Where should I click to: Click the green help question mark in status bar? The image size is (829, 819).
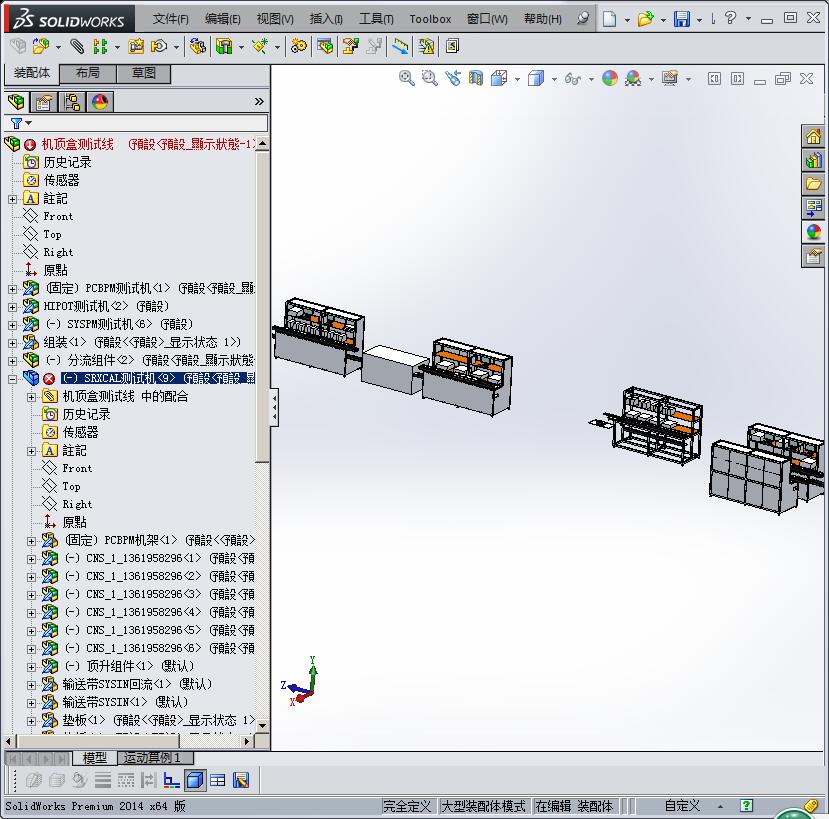pyautogui.click(x=746, y=805)
